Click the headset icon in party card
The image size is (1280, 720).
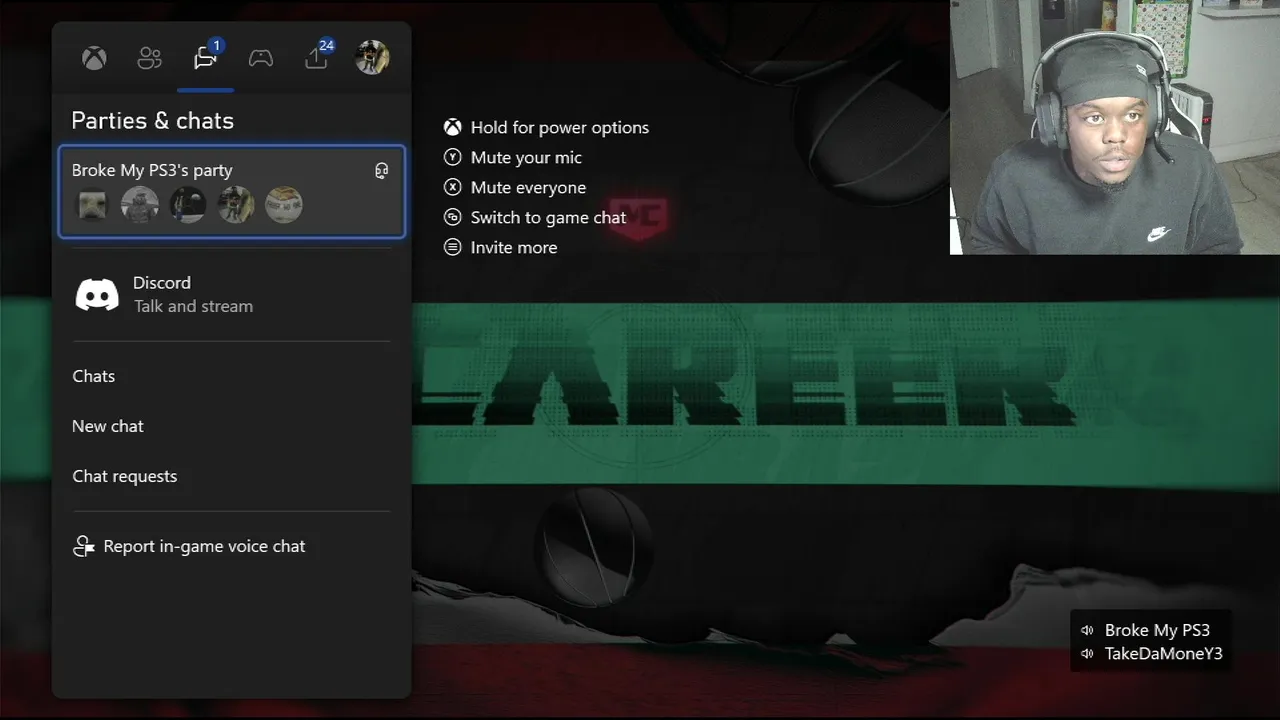(x=381, y=171)
